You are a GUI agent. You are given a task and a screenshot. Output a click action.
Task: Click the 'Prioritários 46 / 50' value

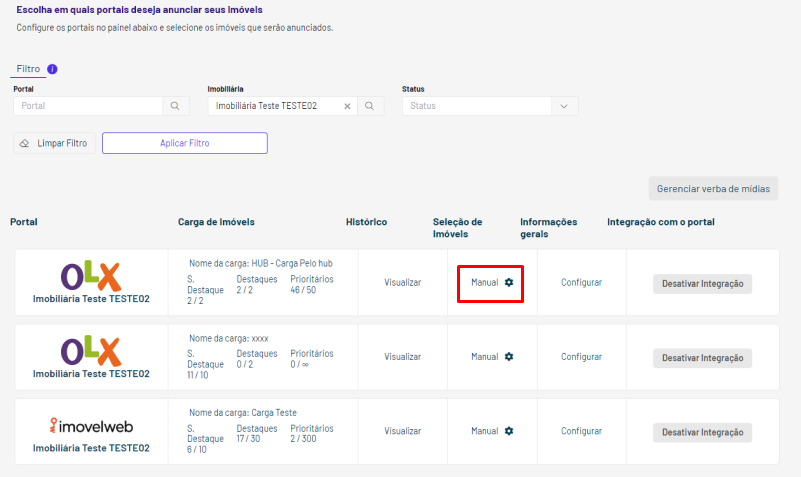pos(312,284)
